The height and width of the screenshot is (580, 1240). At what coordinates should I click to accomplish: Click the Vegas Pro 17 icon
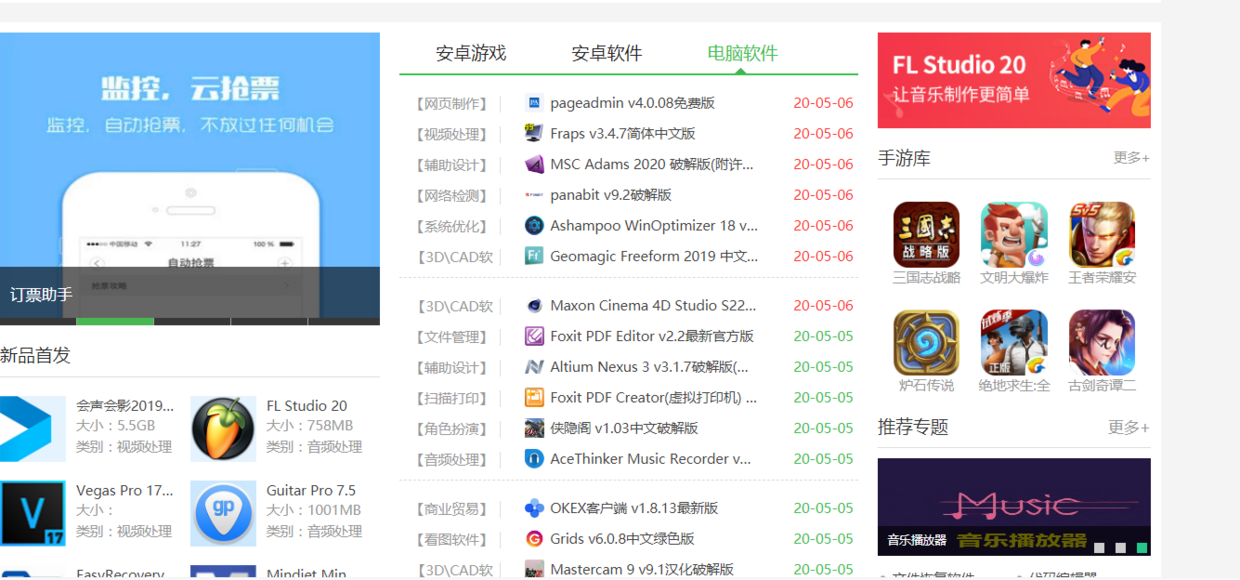[x=33, y=513]
